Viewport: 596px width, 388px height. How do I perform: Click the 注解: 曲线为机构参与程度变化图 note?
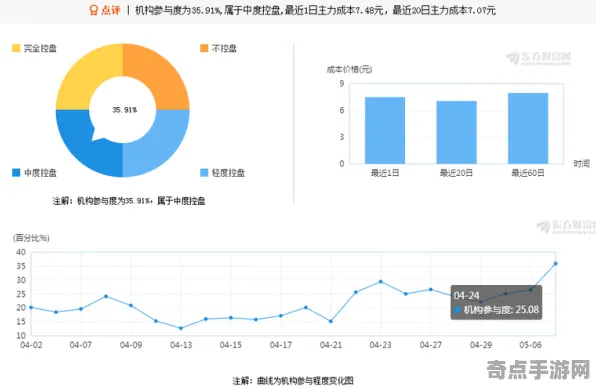click(x=293, y=380)
